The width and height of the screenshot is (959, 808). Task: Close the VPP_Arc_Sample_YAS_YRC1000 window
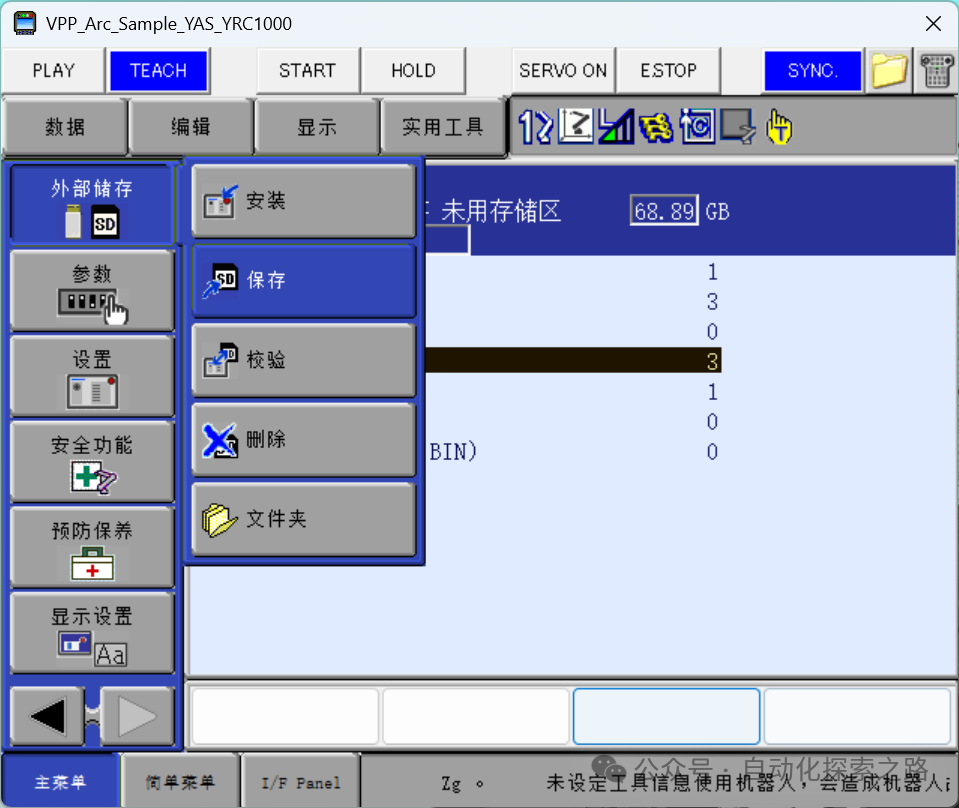tap(933, 24)
